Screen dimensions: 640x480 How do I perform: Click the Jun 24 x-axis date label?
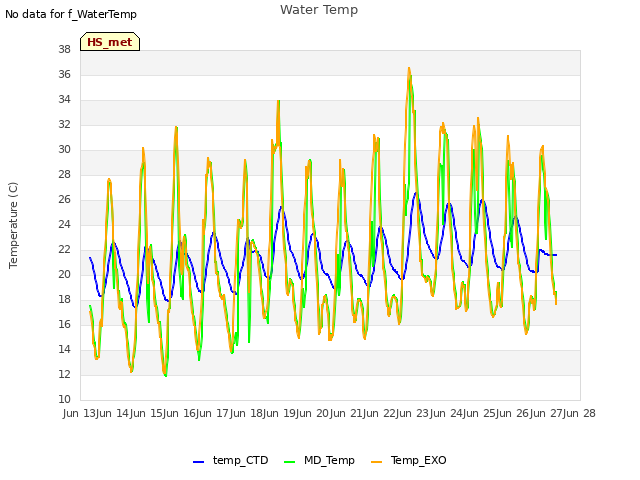pyautogui.click(x=447, y=413)
